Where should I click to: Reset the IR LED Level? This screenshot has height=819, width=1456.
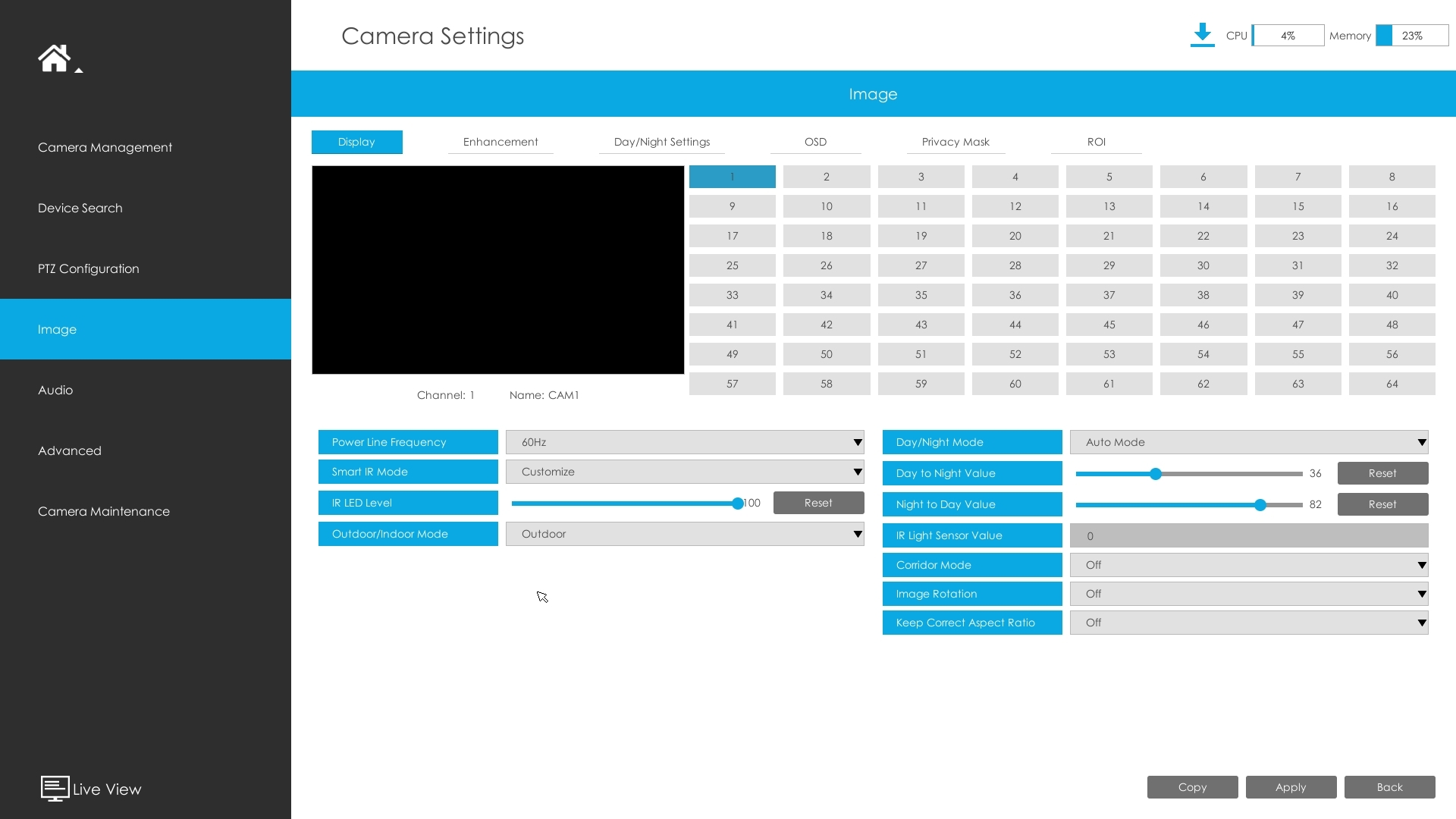818,503
